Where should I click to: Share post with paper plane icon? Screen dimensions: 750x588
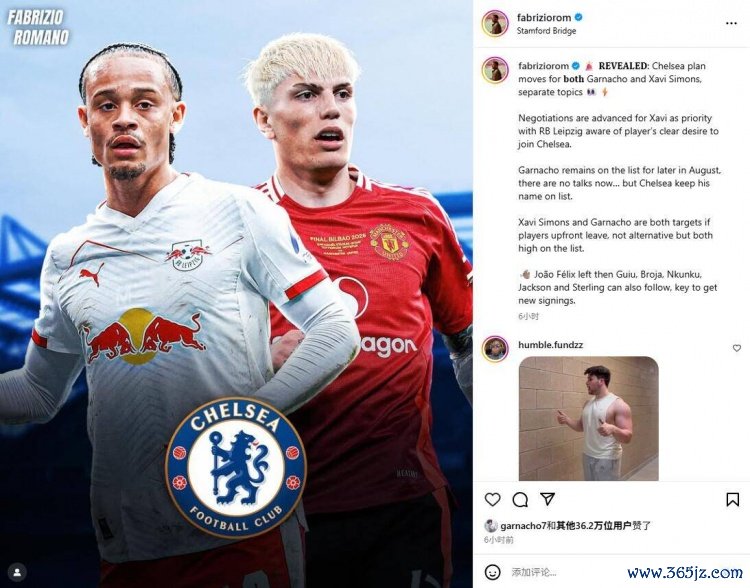pyautogui.click(x=547, y=499)
